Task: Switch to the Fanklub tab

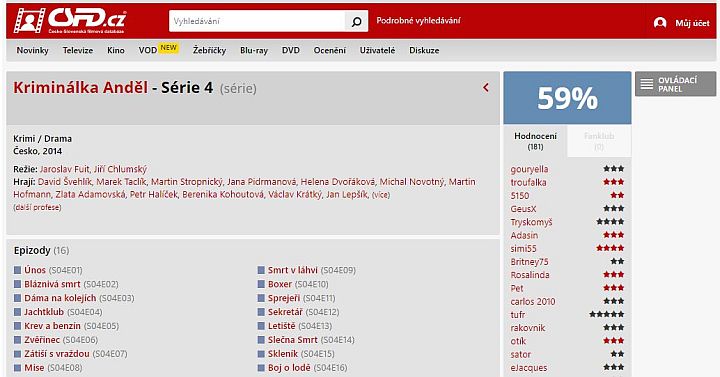Action: 599,141
